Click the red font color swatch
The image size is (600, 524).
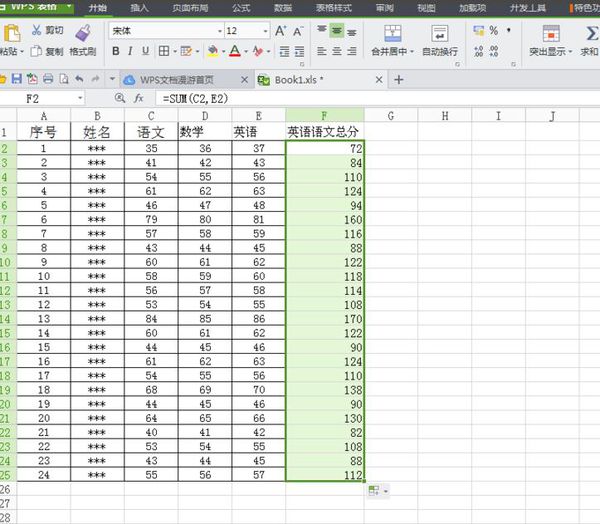tap(235, 51)
